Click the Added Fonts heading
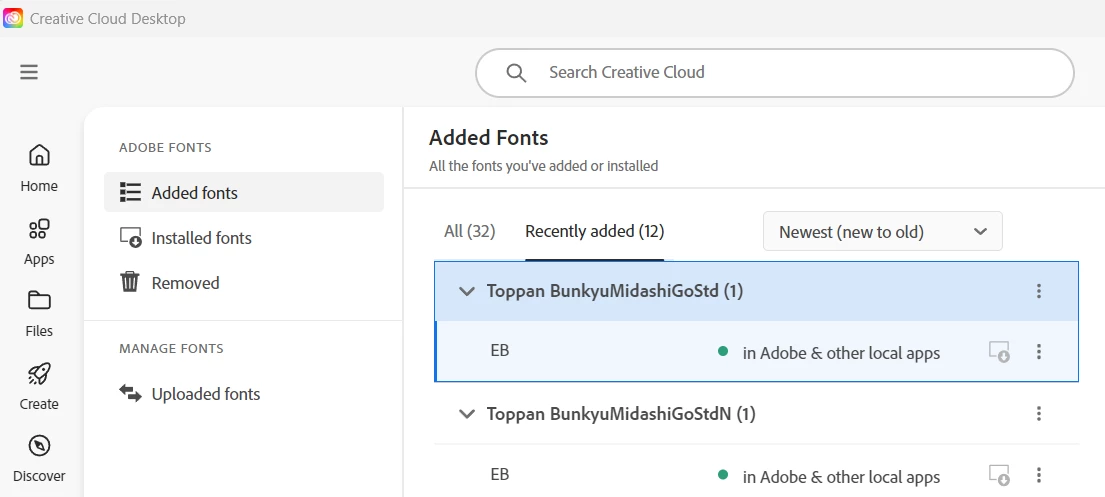 click(x=488, y=137)
